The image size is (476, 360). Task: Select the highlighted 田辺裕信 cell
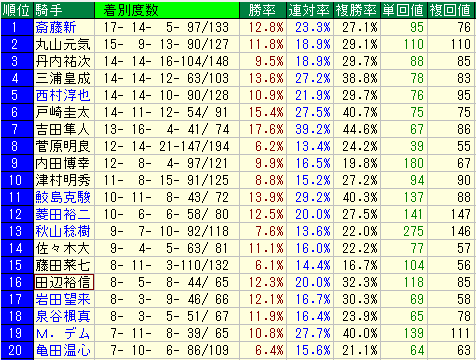pyautogui.click(x=64, y=282)
